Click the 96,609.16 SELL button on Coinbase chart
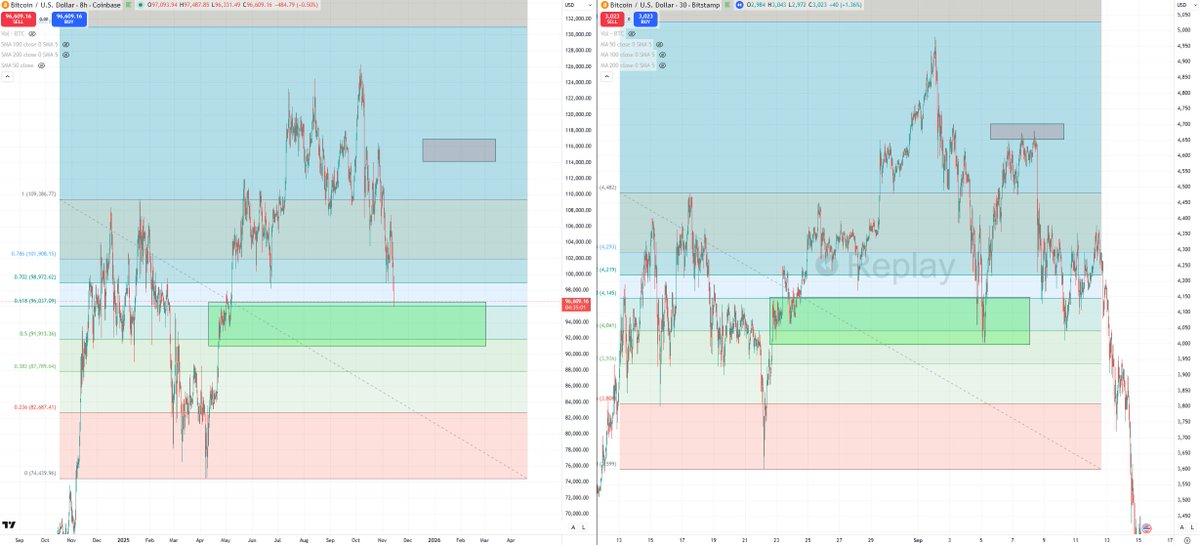This screenshot has height=545, width=1200. 18,19
